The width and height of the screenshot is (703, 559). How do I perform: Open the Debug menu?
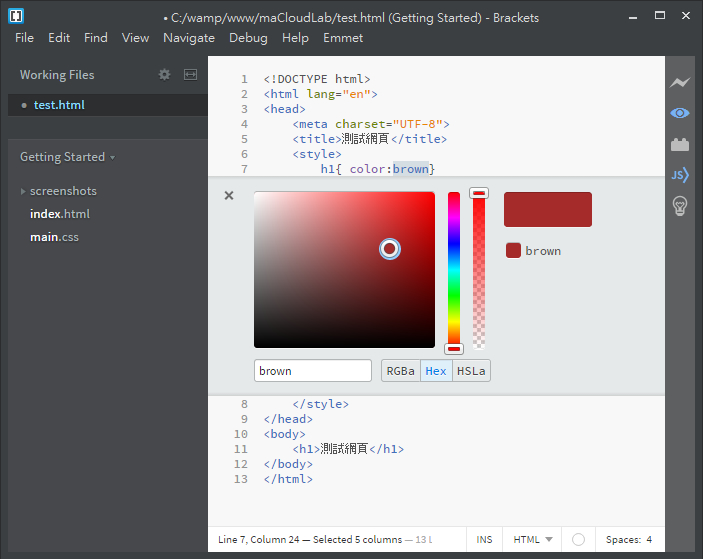click(248, 38)
